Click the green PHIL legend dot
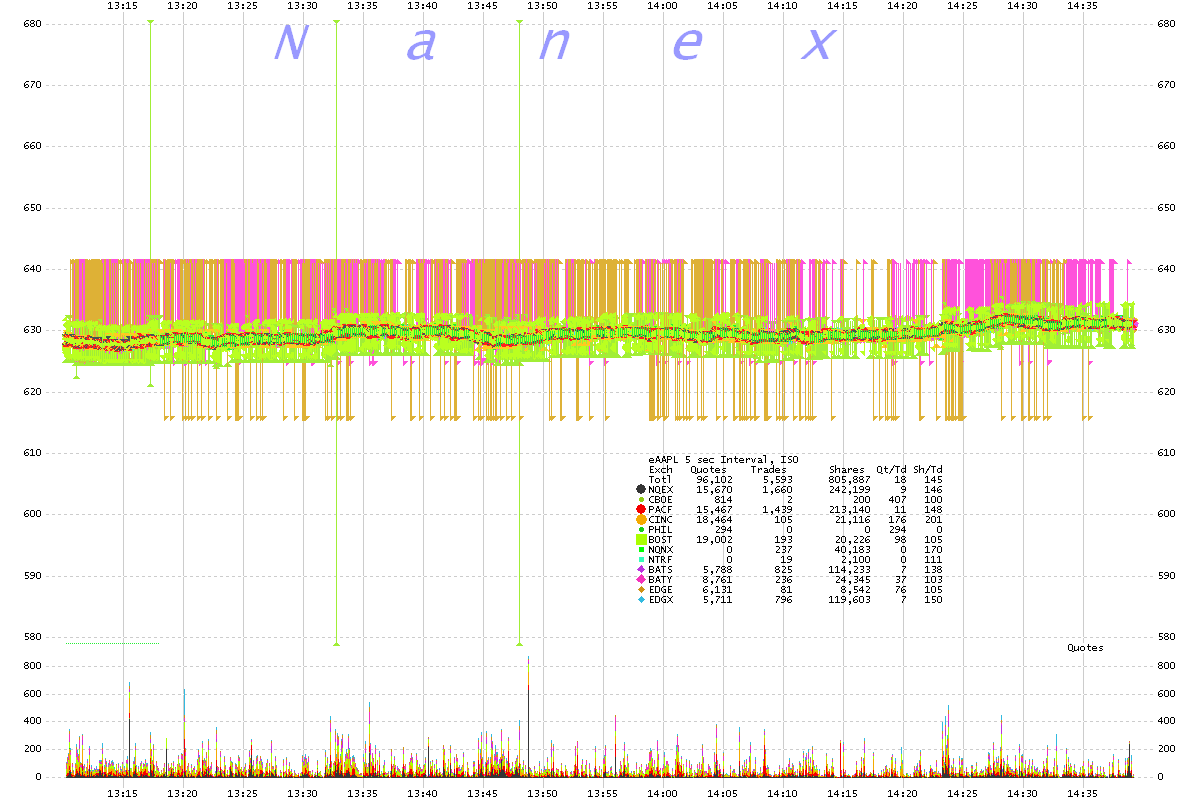The width and height of the screenshot is (1200, 800). (640, 529)
